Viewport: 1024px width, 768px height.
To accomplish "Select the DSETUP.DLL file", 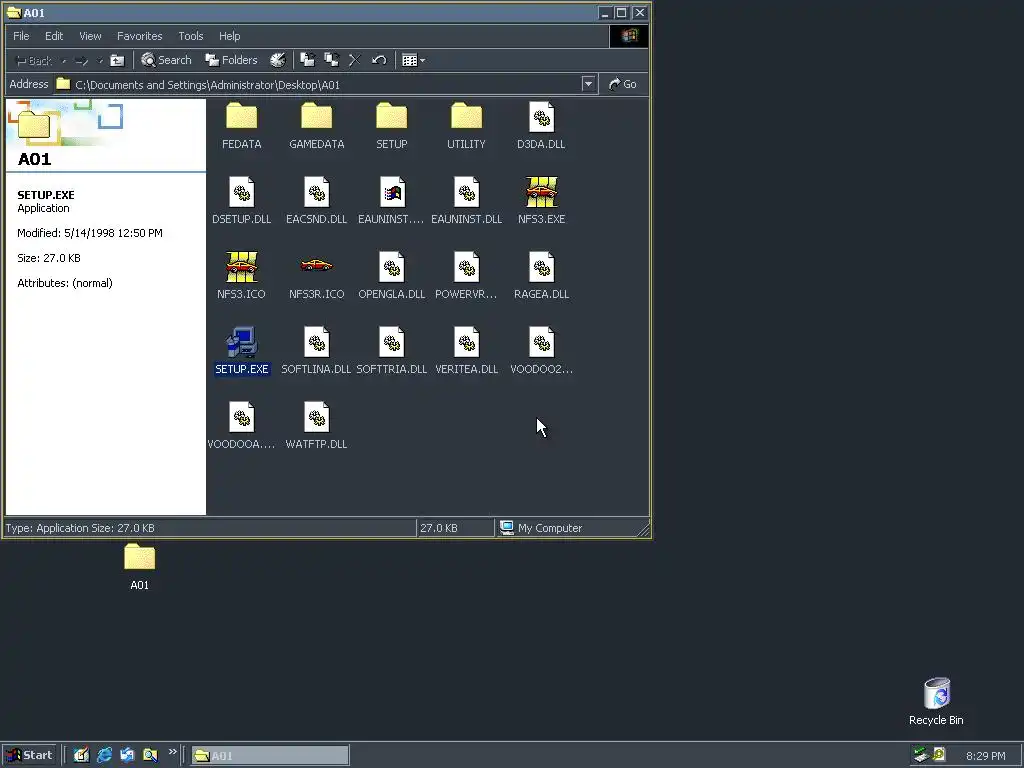I will (x=242, y=201).
